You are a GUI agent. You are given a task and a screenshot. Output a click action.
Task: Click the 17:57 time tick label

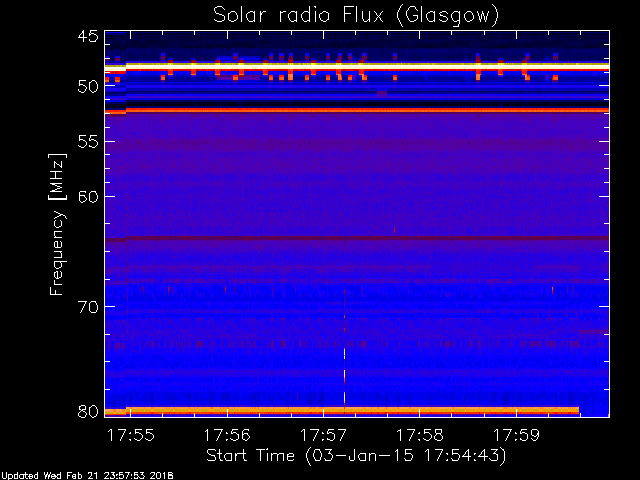coord(323,435)
